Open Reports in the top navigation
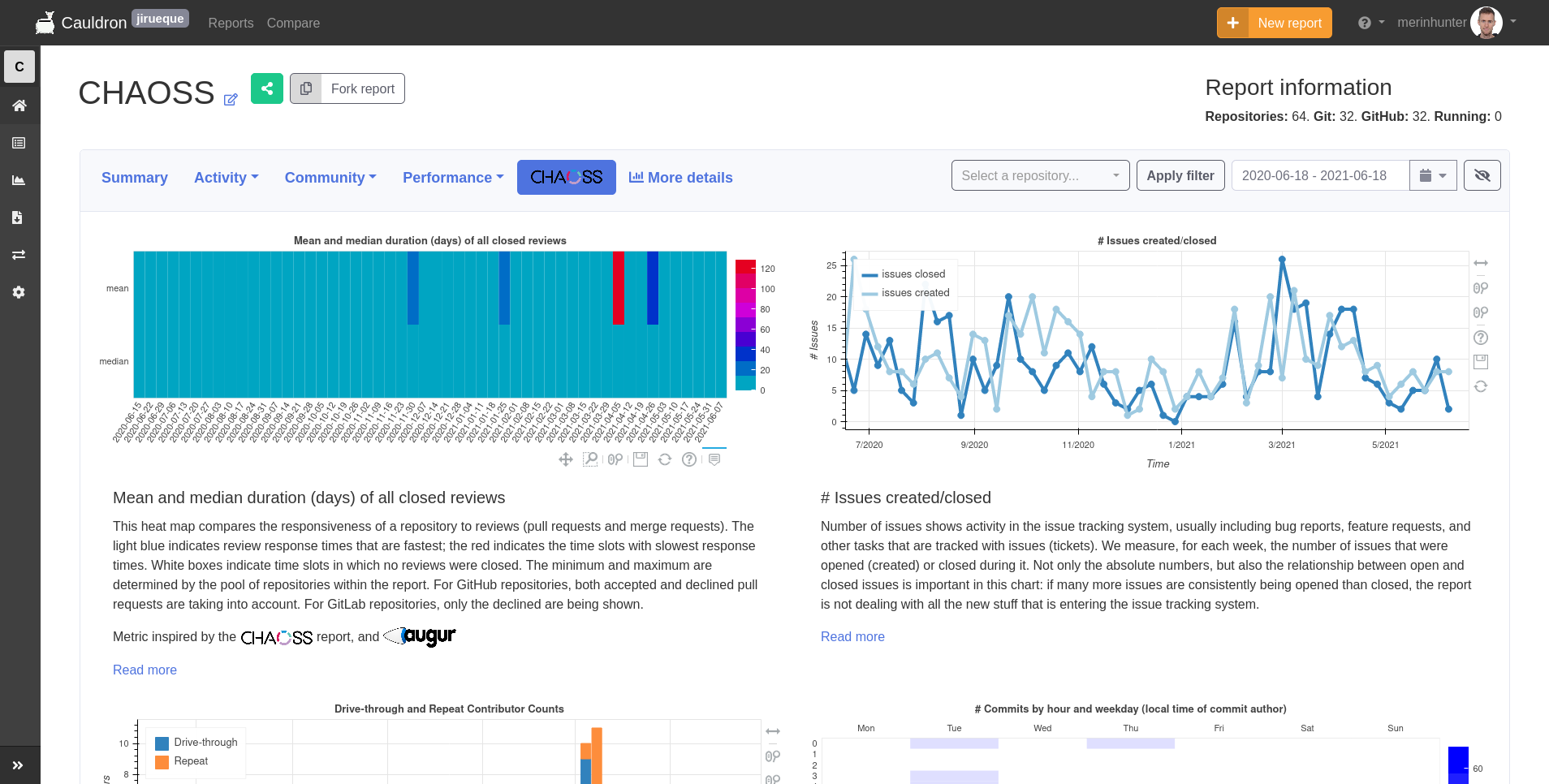Screen dimensions: 1549x784 tap(231, 23)
